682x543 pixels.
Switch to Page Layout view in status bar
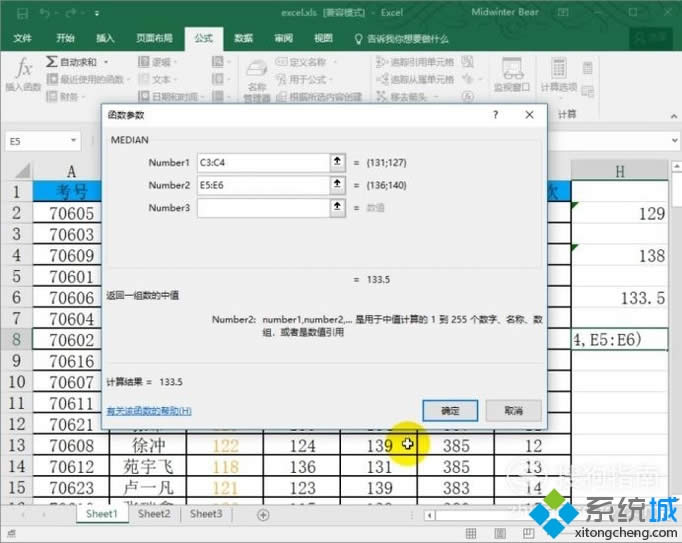pyautogui.click(x=500, y=533)
